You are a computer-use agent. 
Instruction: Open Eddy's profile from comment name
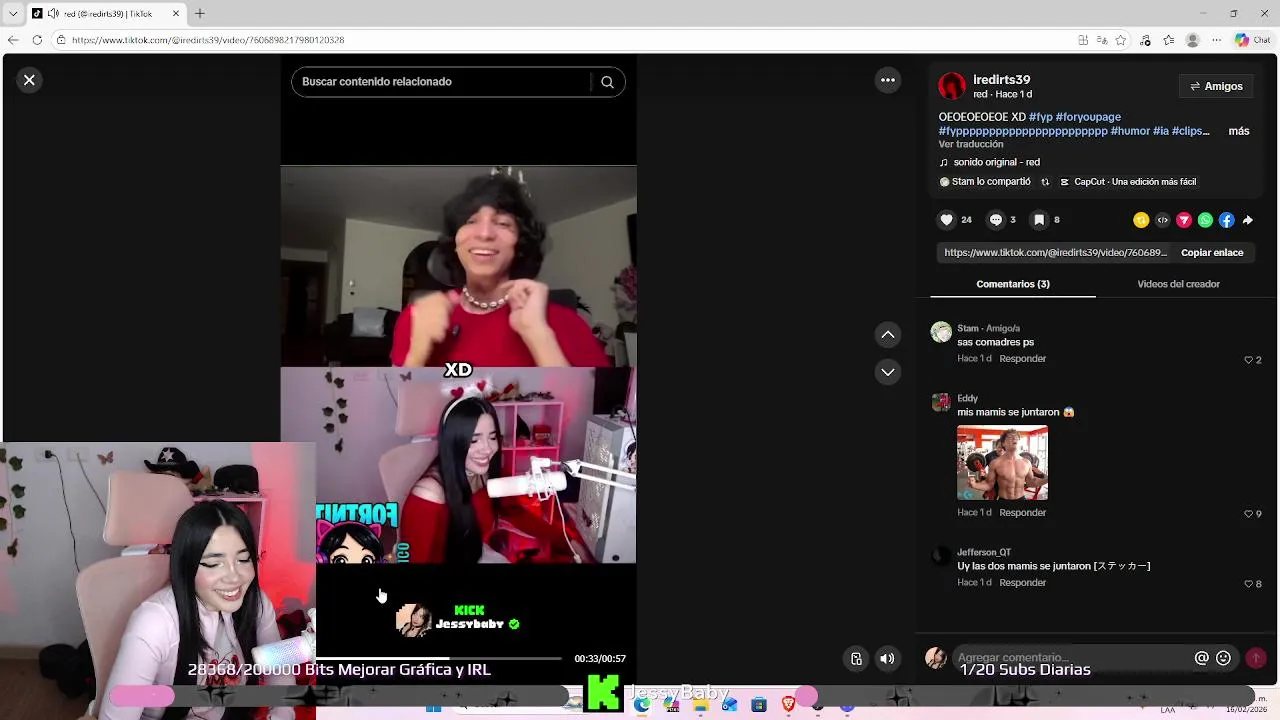[x=967, y=398]
